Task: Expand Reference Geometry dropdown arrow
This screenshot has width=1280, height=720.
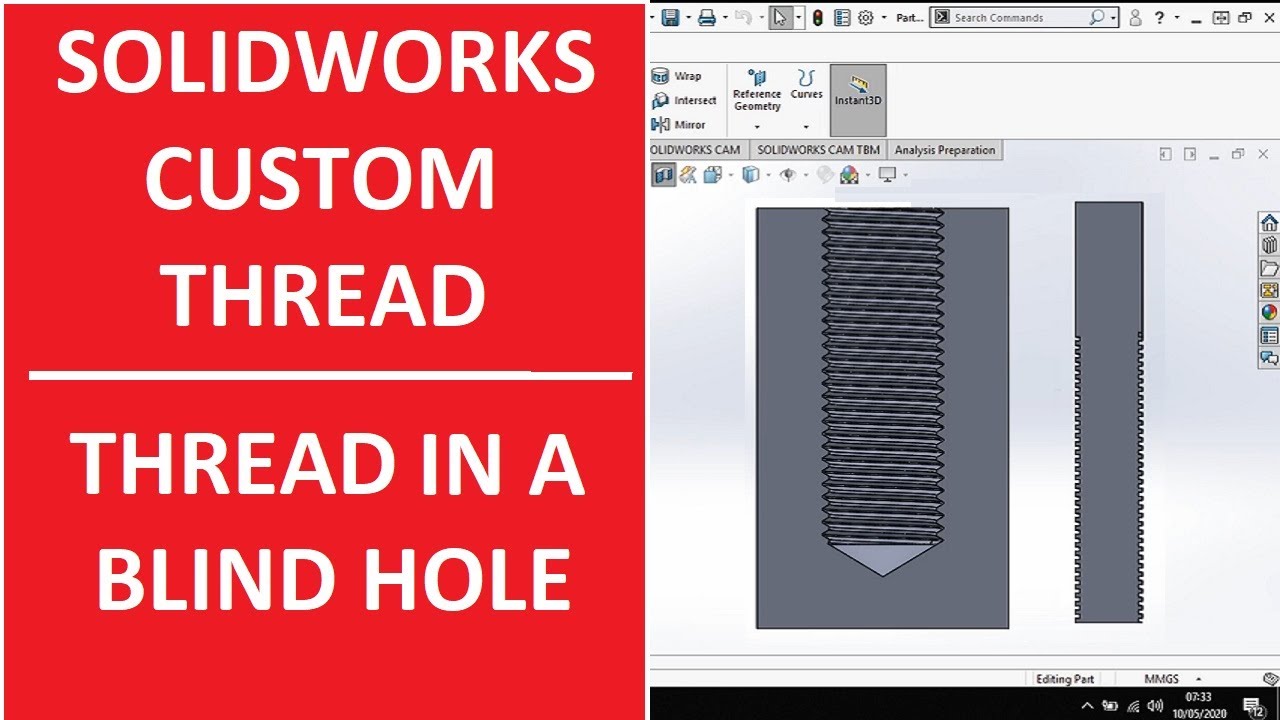Action: [757, 127]
